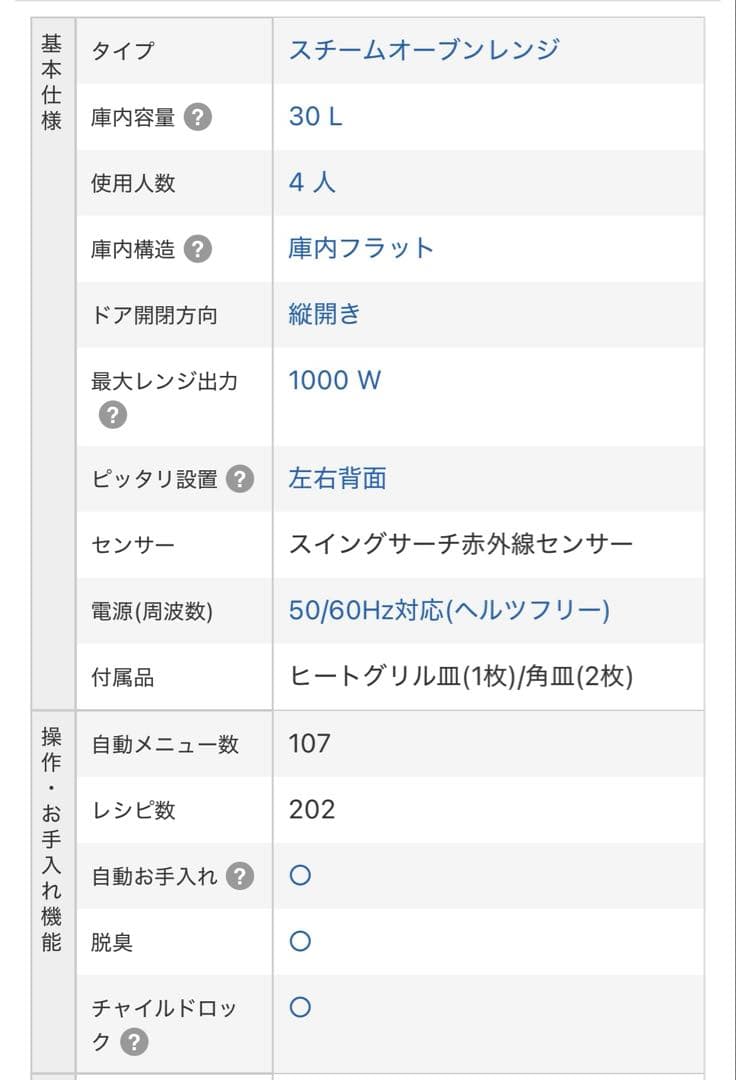Select the 操作・お手入れ機能 section header
Screen dimensions: 736x1080
pos(52,838)
